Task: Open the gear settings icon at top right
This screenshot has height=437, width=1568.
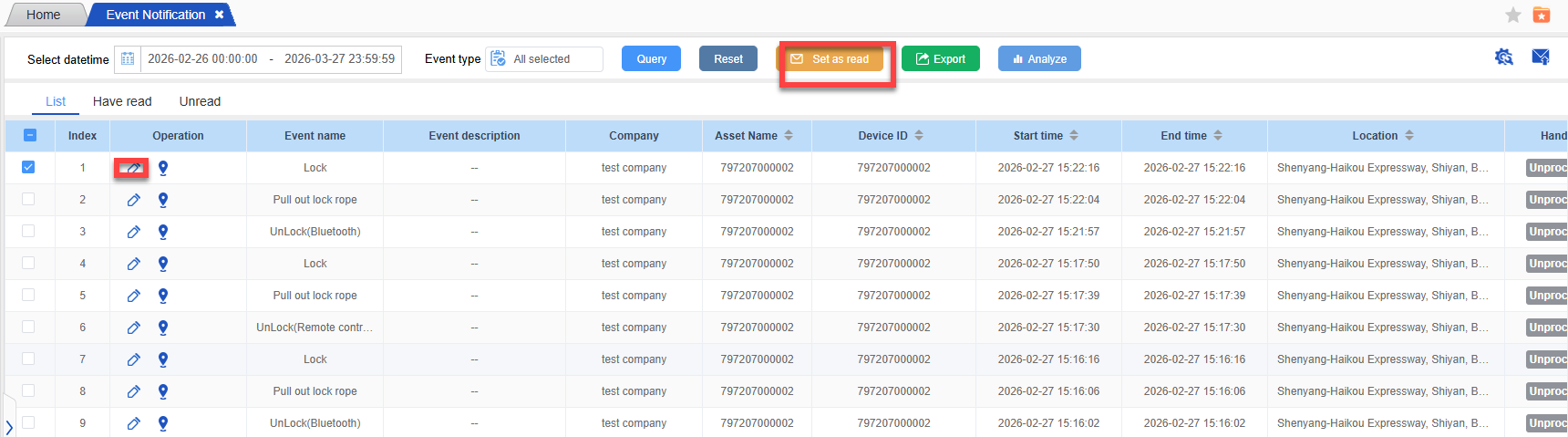Action: [x=1503, y=57]
